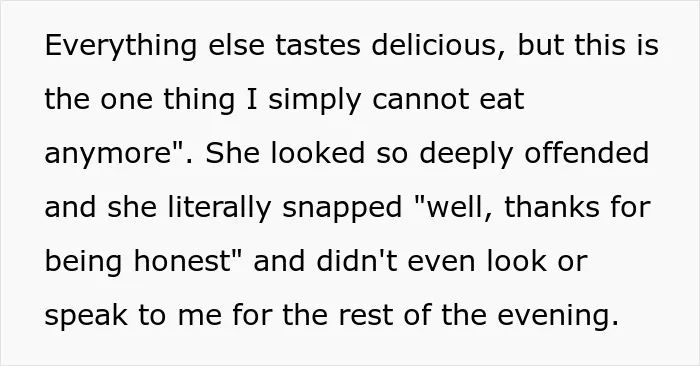The width and height of the screenshot is (700, 366).
Task: Select the word "offended"
Action: point(586,153)
